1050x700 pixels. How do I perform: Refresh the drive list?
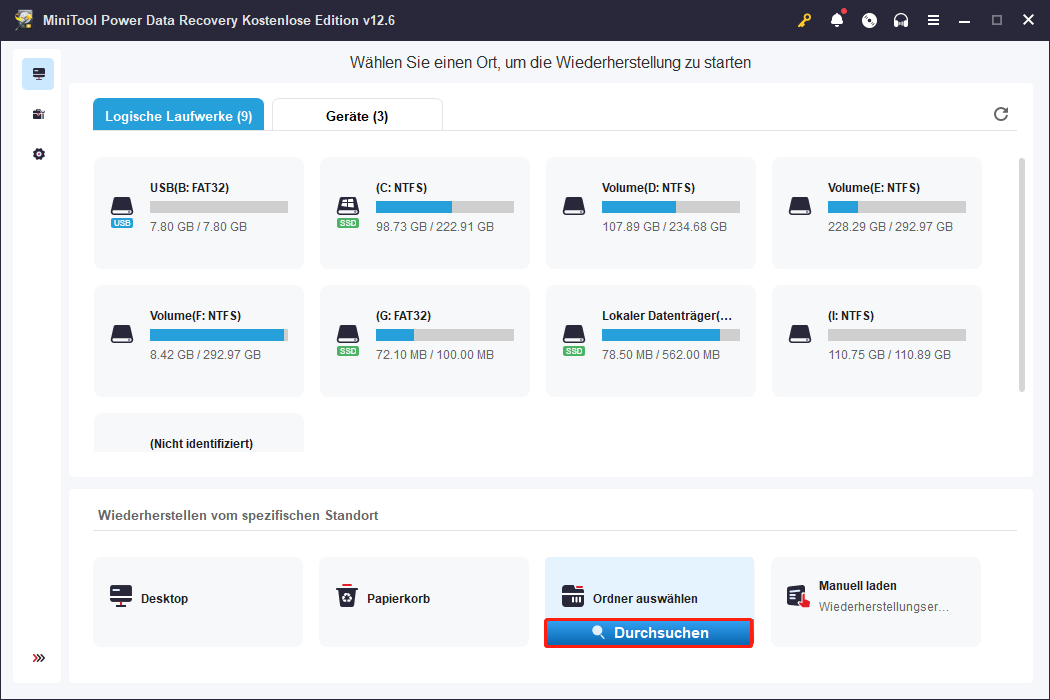pos(1001,114)
